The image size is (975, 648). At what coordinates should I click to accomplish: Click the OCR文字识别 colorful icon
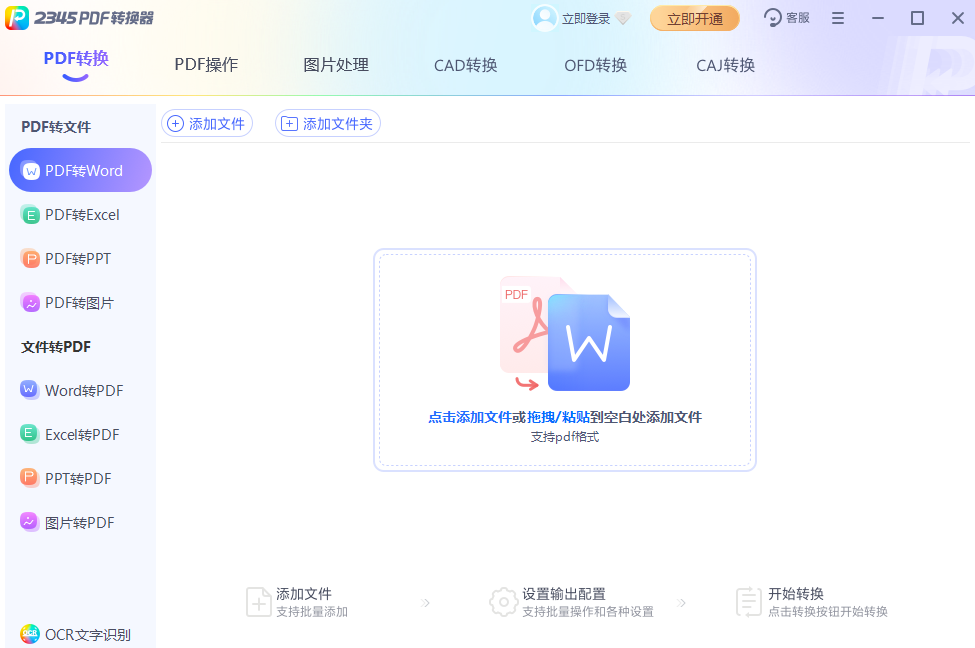coord(29,634)
